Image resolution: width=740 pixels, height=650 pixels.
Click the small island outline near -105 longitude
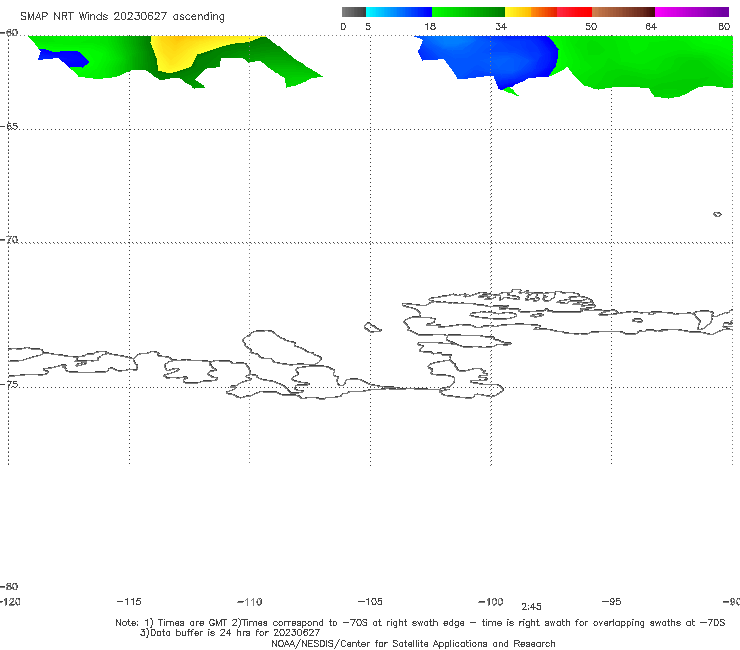372,327
